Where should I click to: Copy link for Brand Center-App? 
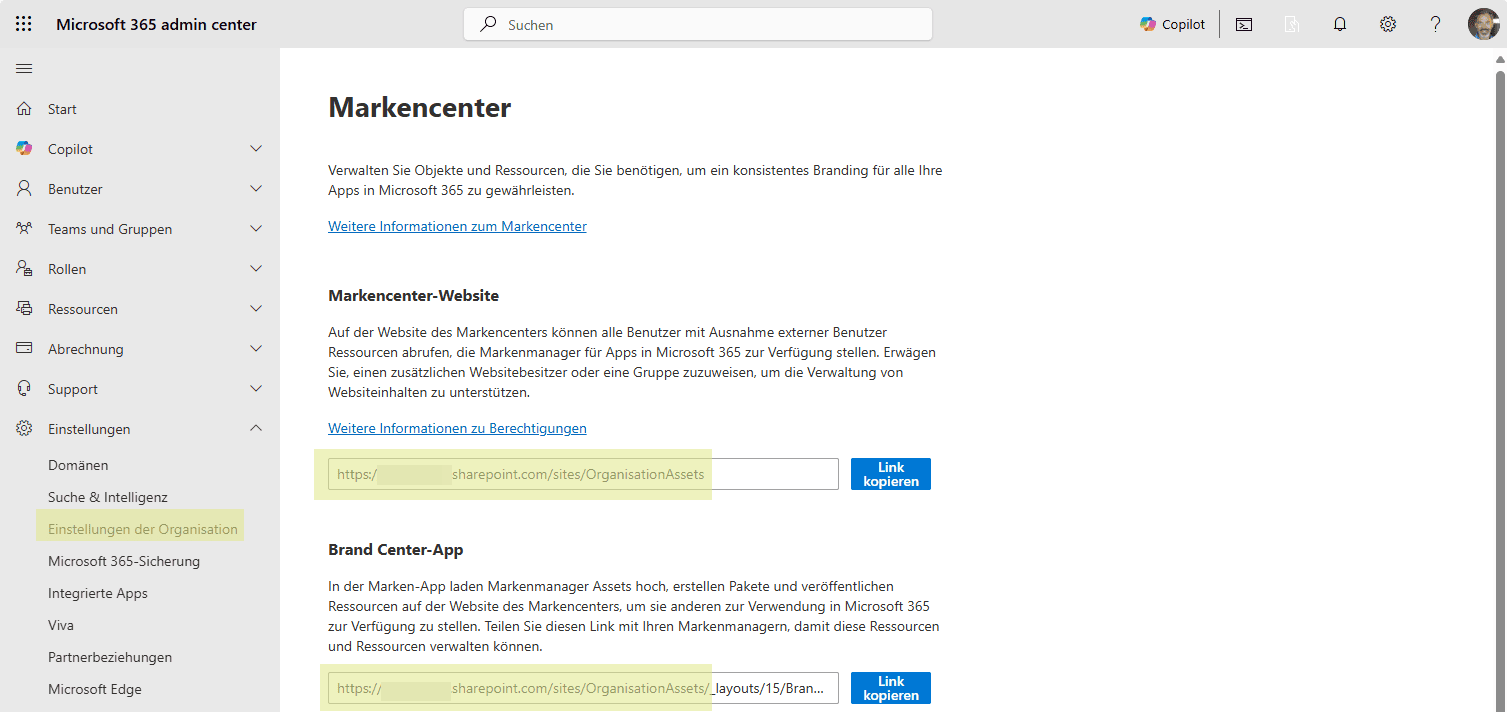point(891,688)
